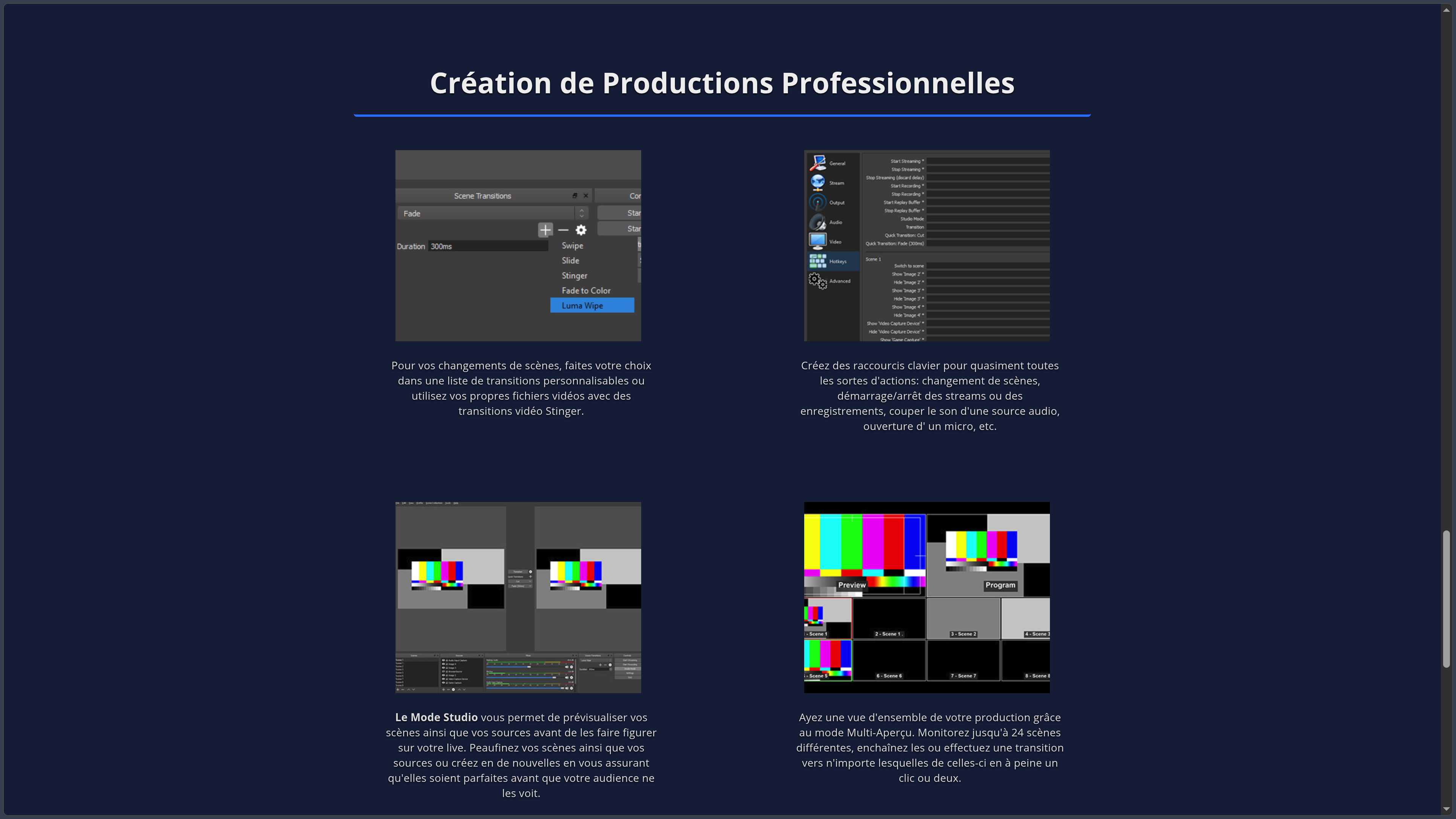Click the page's vertical scrollbar thumb

point(1447,599)
